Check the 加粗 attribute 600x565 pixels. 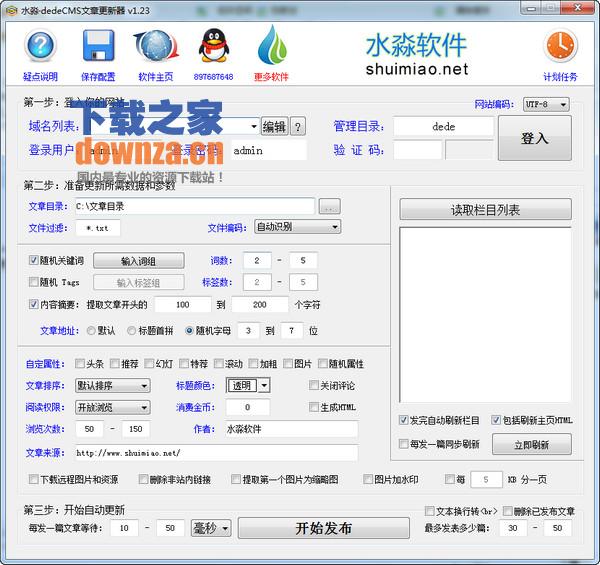click(253, 363)
